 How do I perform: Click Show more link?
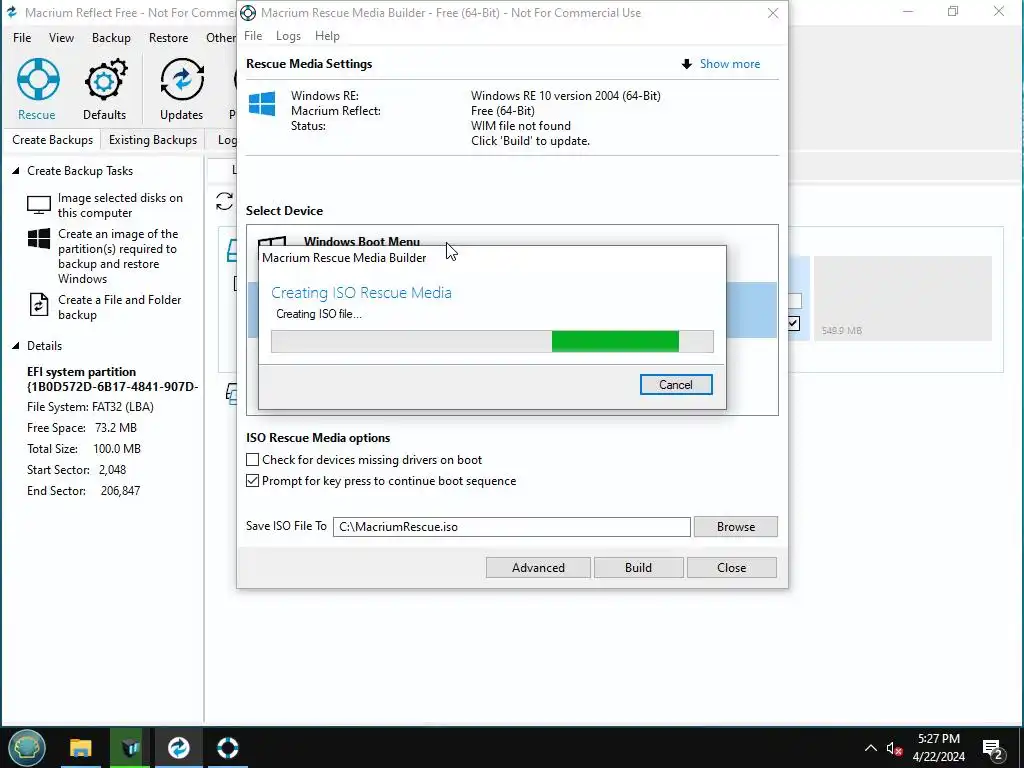(x=729, y=64)
